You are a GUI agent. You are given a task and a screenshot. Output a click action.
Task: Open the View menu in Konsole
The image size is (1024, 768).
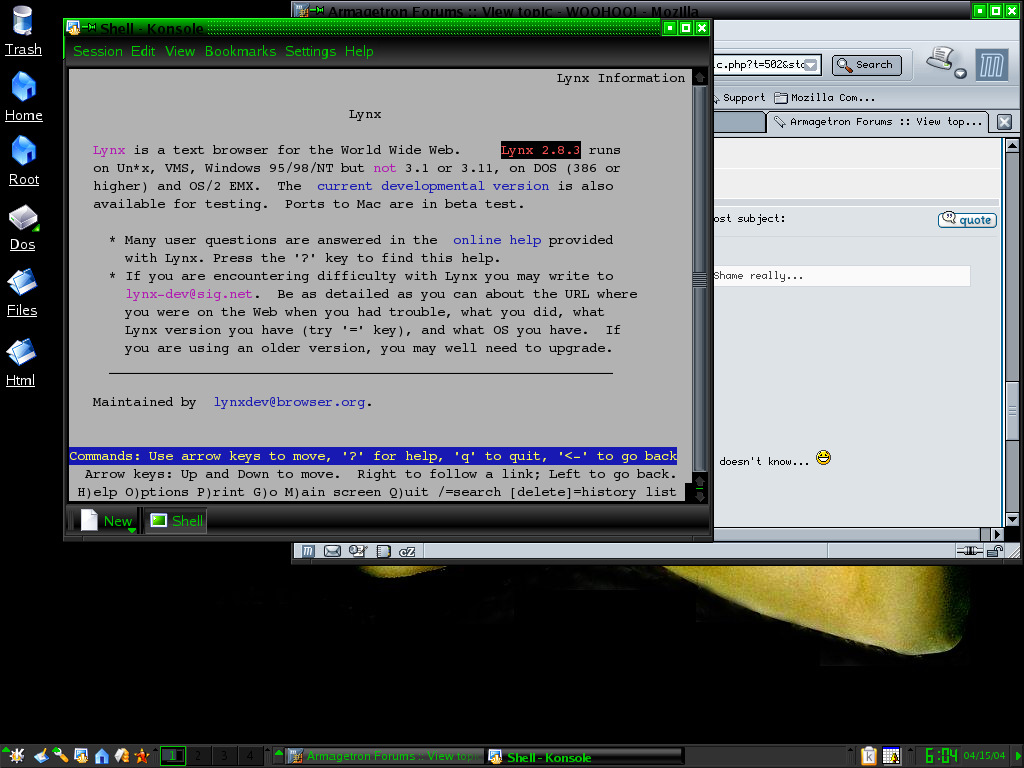coord(180,52)
